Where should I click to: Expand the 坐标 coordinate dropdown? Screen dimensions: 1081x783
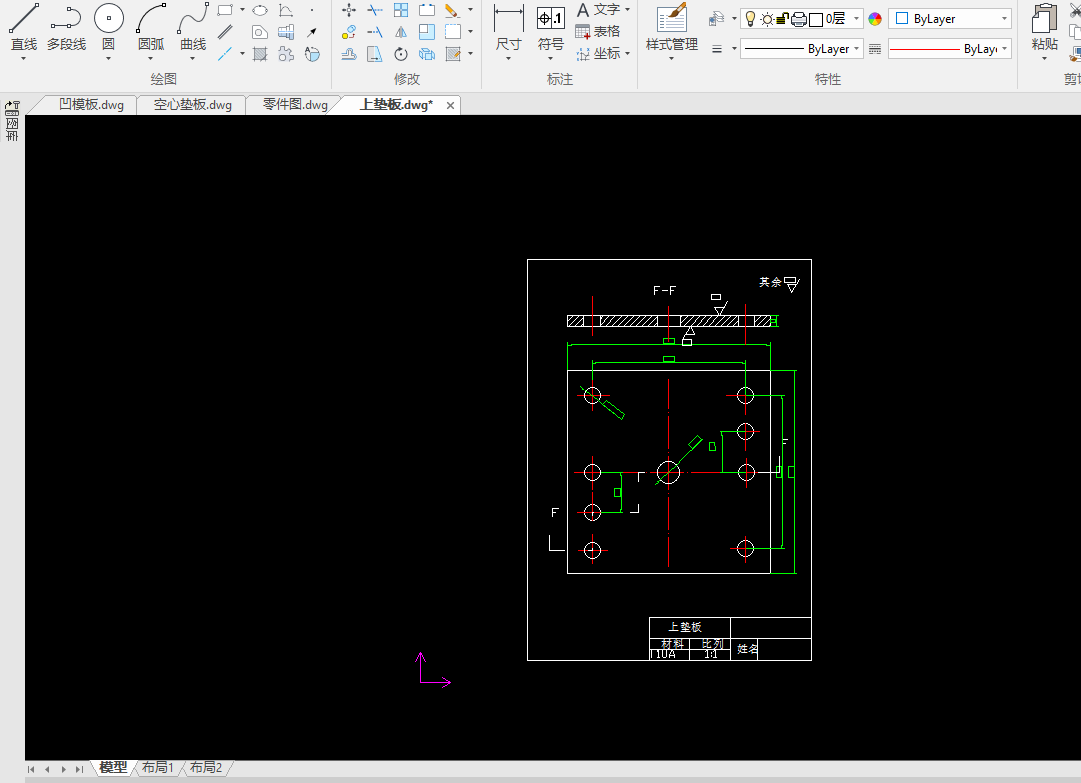pyautogui.click(x=627, y=53)
